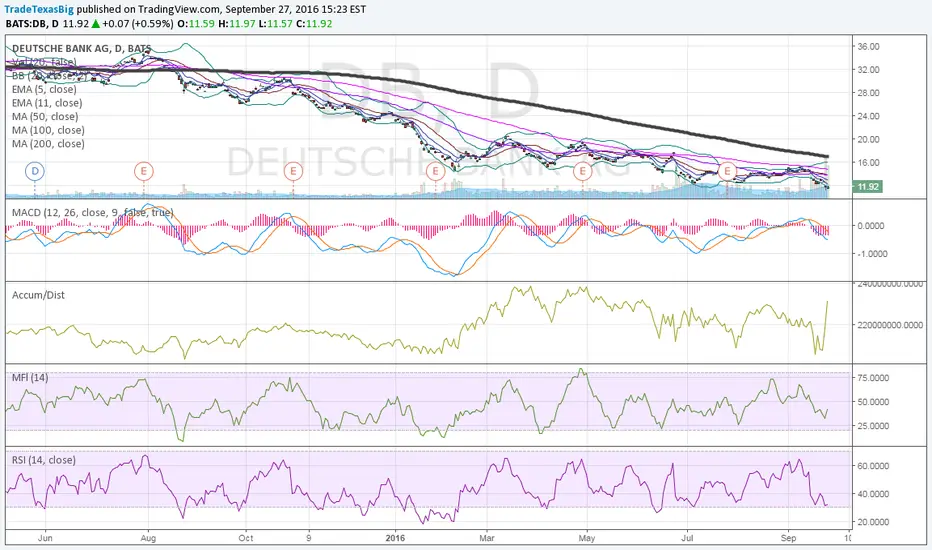Click the 60.0000 RSI axis label
Viewport: 932px width, 550px height.
pyautogui.click(x=873, y=466)
